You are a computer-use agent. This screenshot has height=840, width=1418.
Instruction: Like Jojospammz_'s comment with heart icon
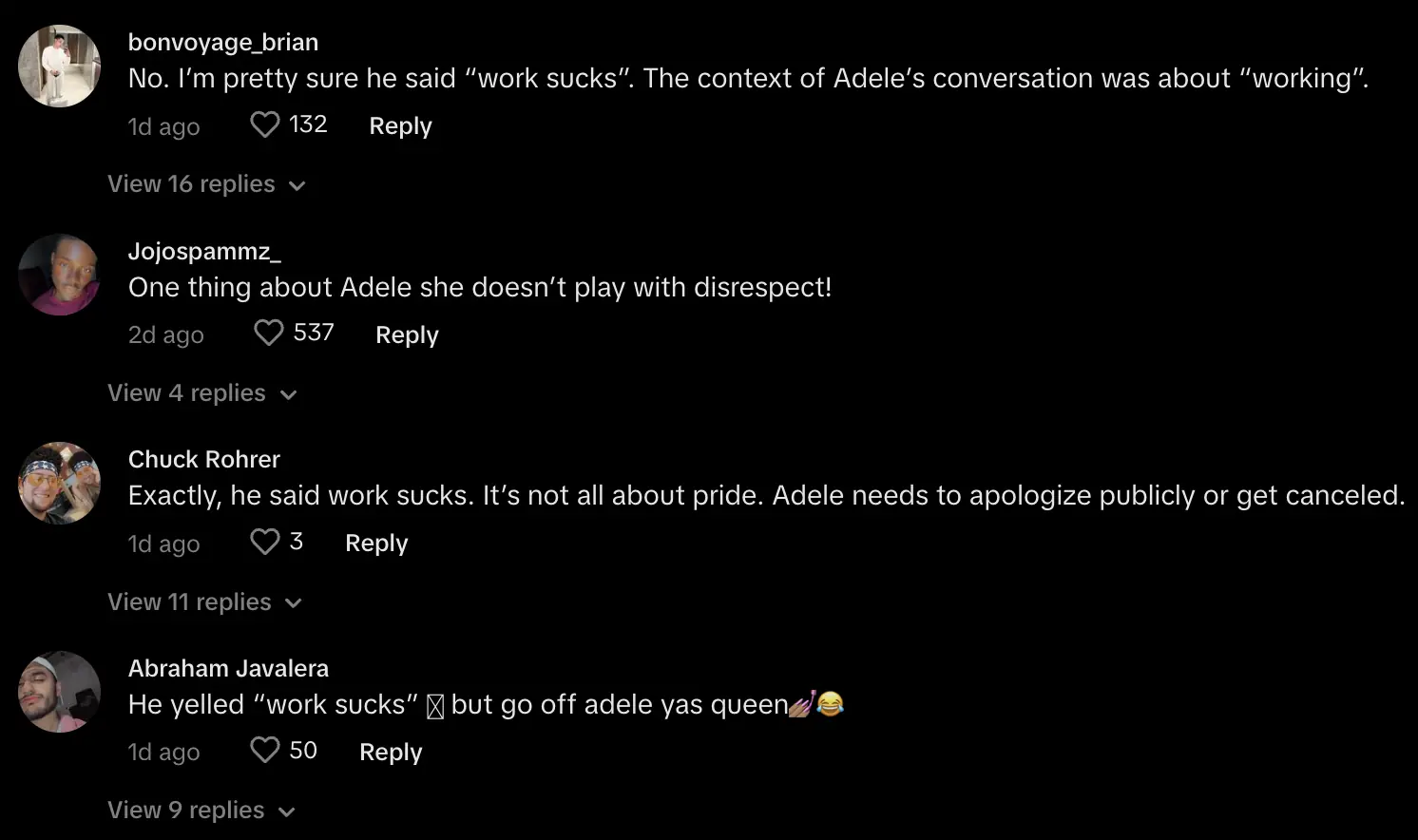268,333
